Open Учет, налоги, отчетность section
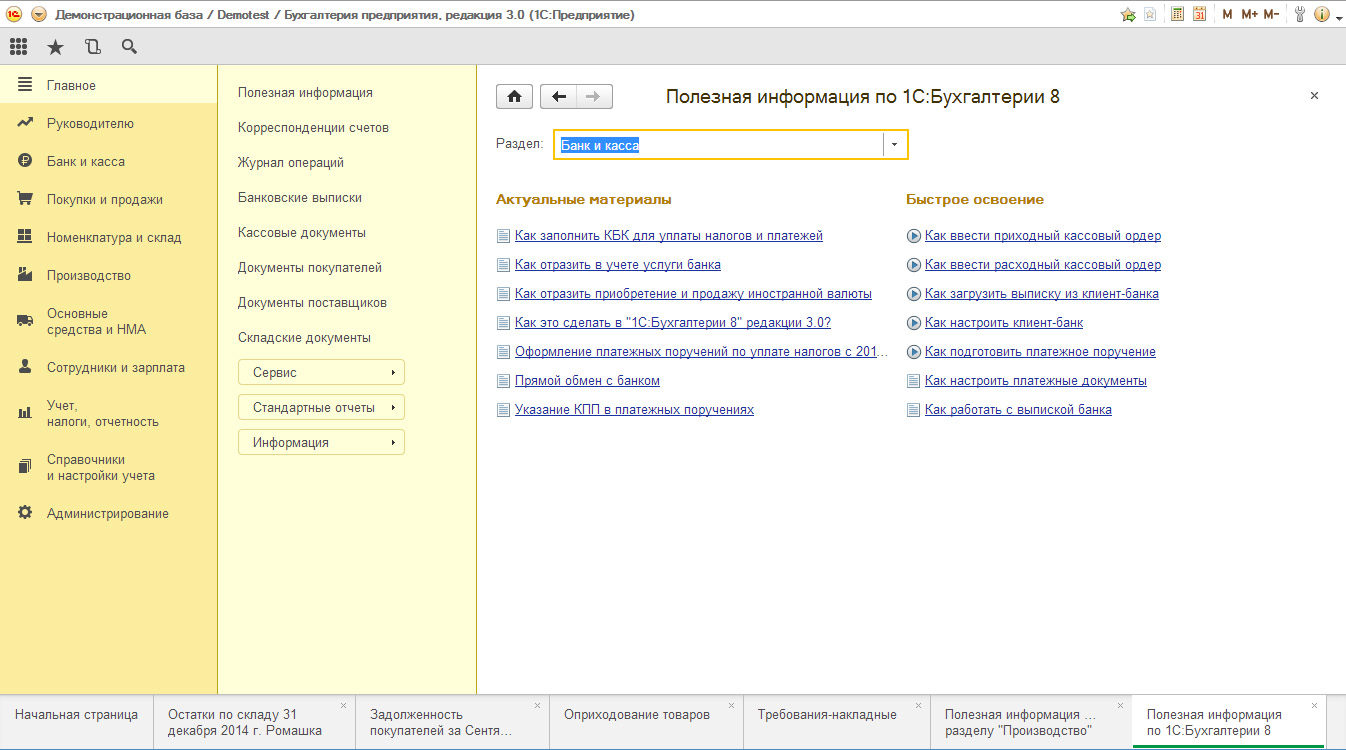 (108, 413)
